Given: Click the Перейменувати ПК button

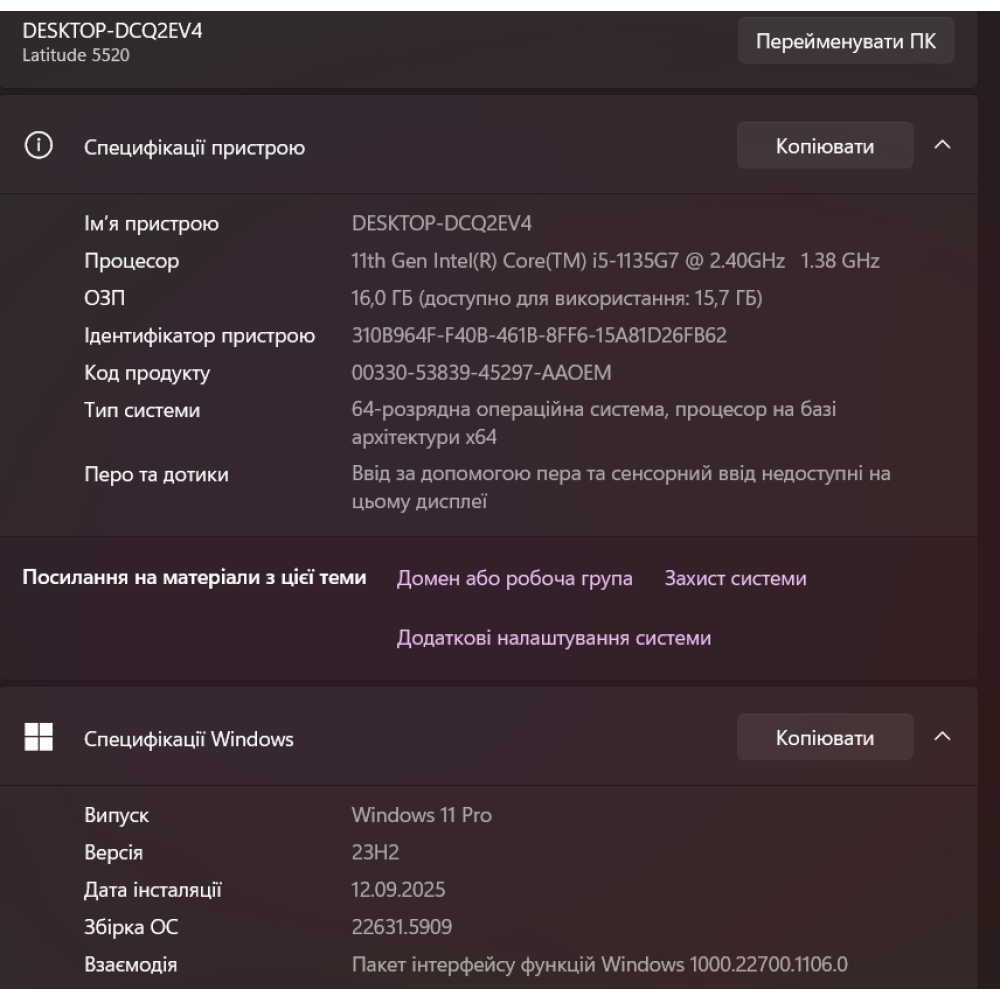Looking at the screenshot, I should [846, 43].
